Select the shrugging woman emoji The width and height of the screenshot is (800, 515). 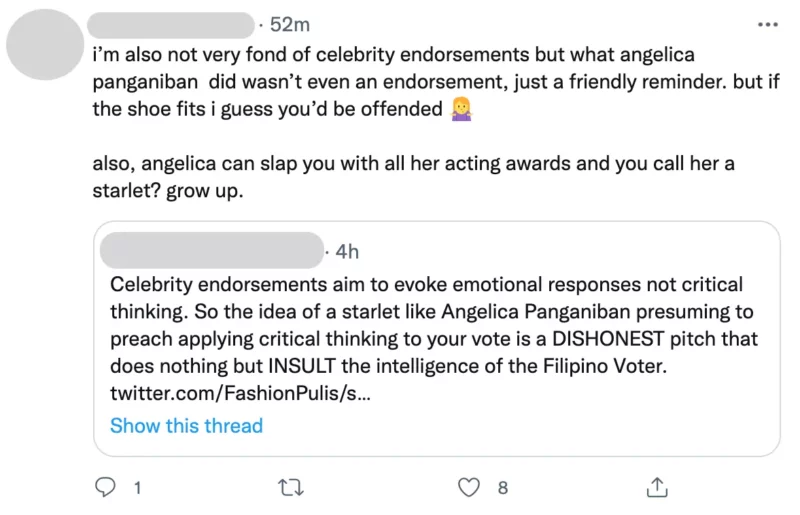[x=461, y=109]
